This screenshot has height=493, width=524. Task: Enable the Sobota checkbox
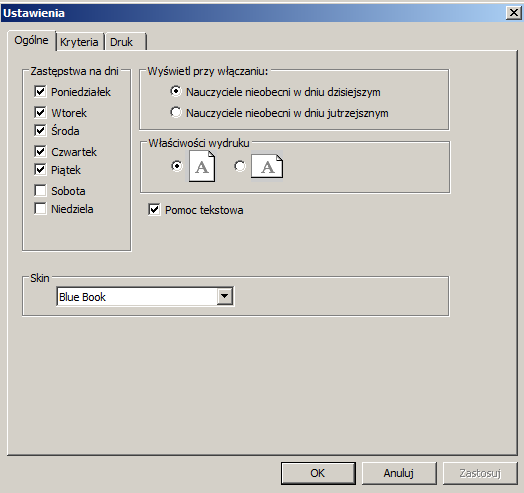coord(40,191)
